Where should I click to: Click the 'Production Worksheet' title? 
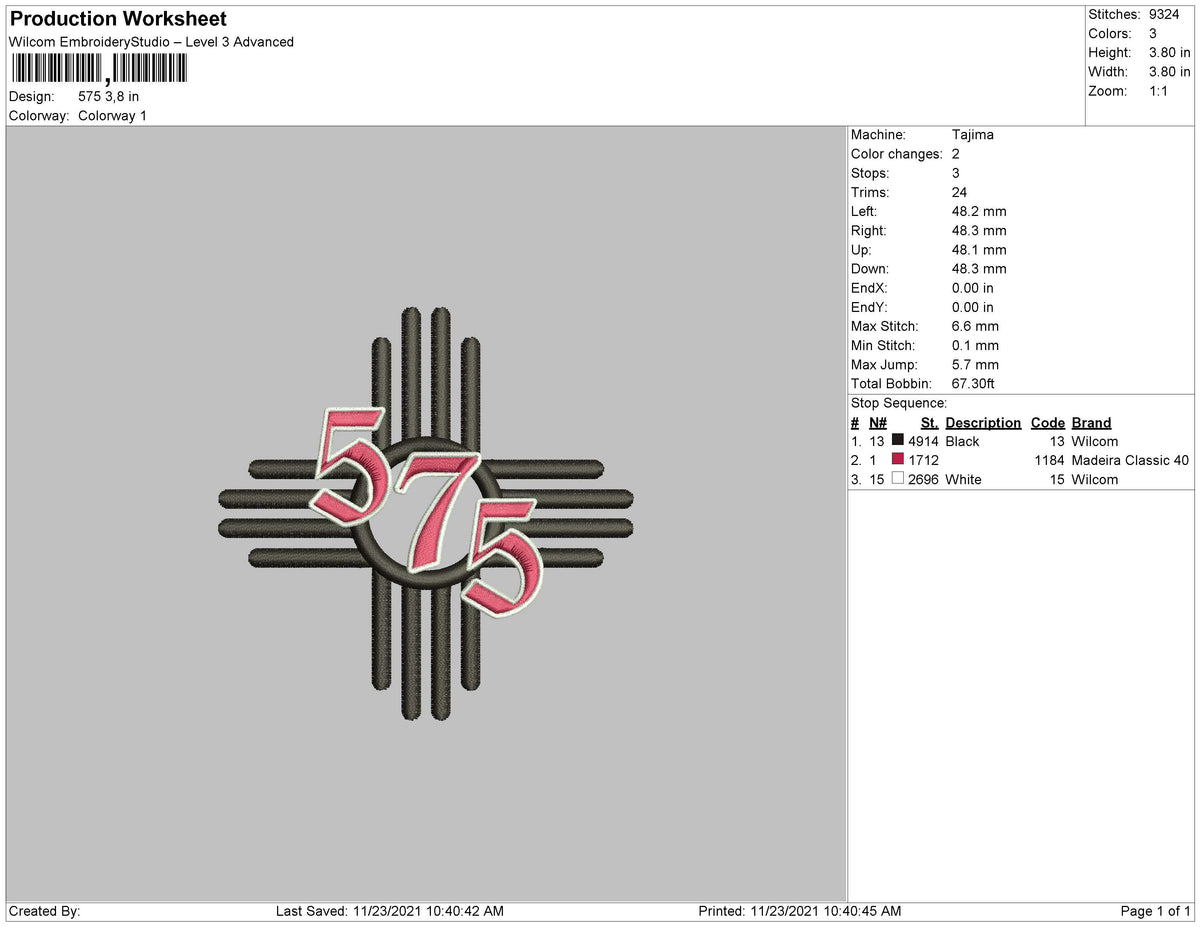tap(118, 19)
